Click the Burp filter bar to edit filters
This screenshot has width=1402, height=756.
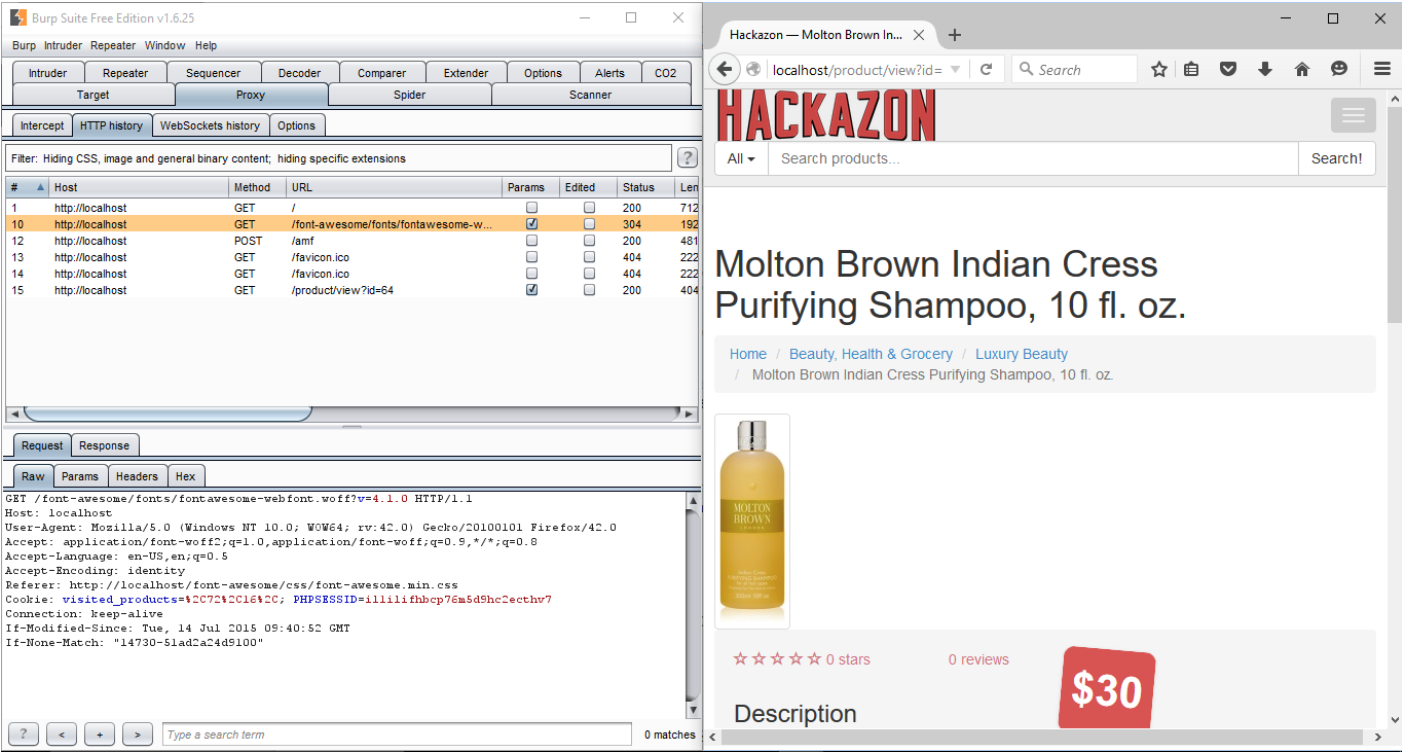338,158
